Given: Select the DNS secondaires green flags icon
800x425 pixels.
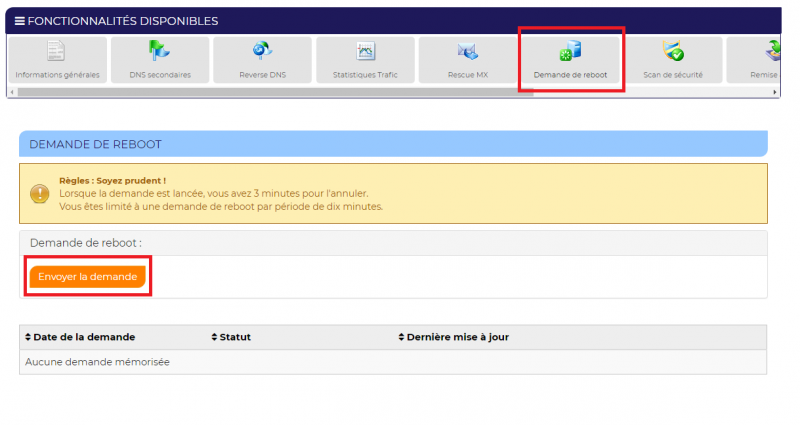Looking at the screenshot, I should pos(159,51).
